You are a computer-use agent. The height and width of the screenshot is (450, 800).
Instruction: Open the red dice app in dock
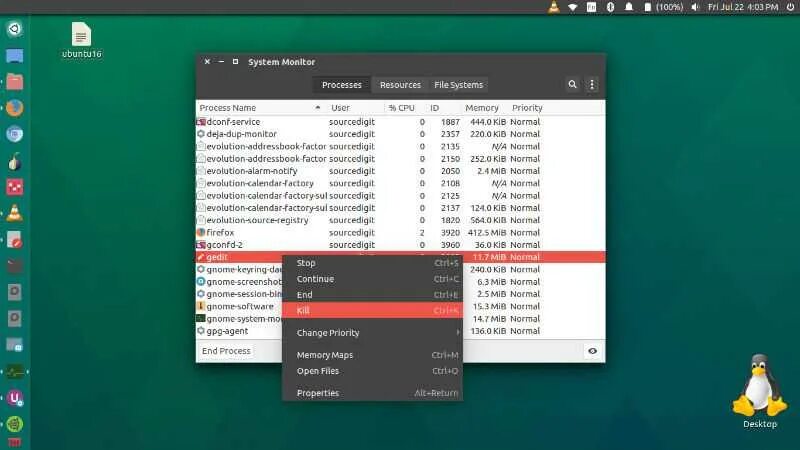[14, 187]
